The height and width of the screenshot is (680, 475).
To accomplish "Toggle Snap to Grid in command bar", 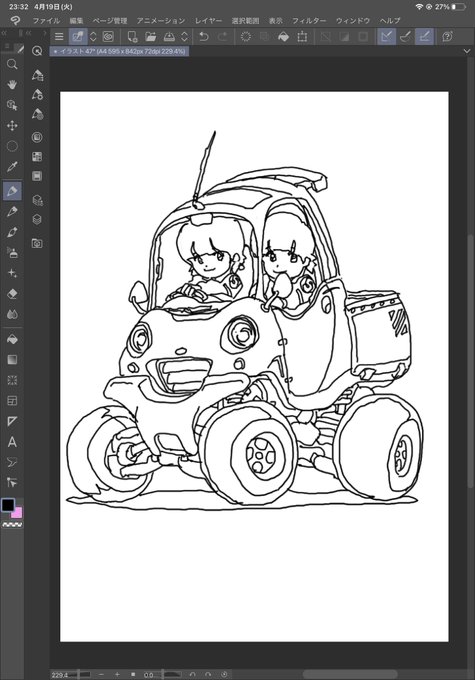I will [424, 36].
